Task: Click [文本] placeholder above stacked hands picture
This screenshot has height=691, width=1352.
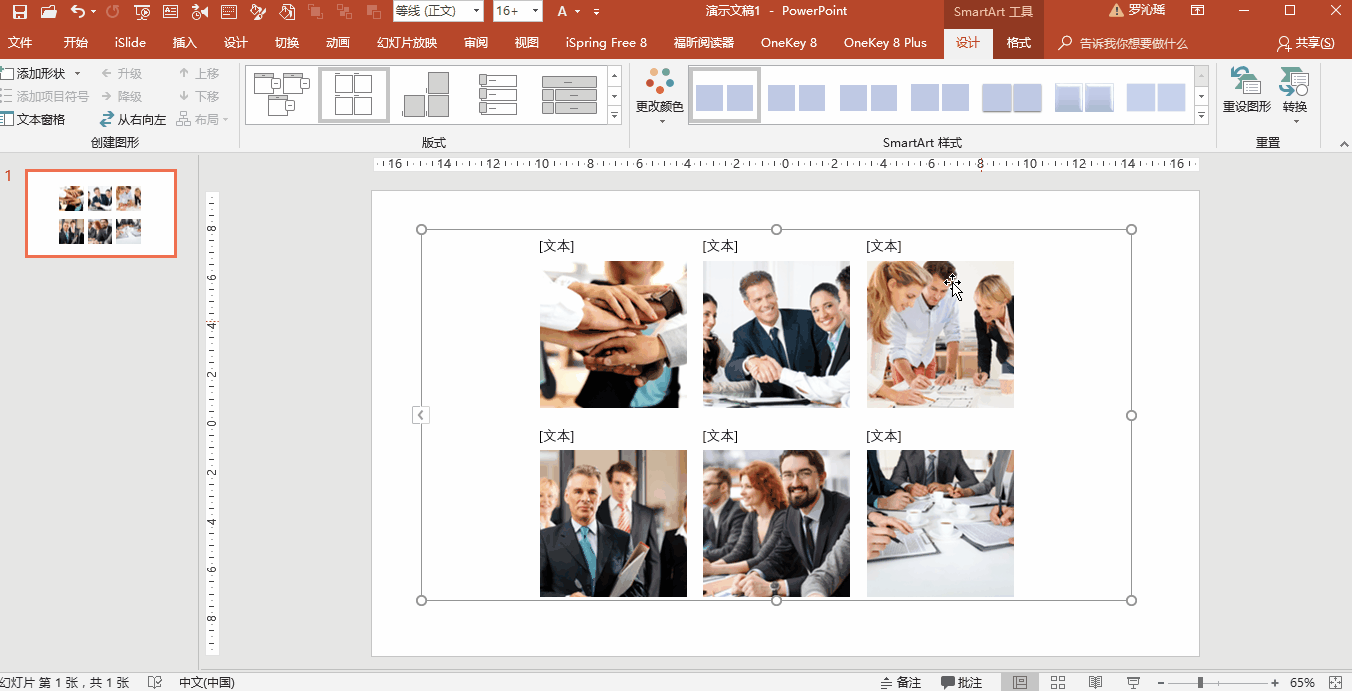Action: click(556, 246)
